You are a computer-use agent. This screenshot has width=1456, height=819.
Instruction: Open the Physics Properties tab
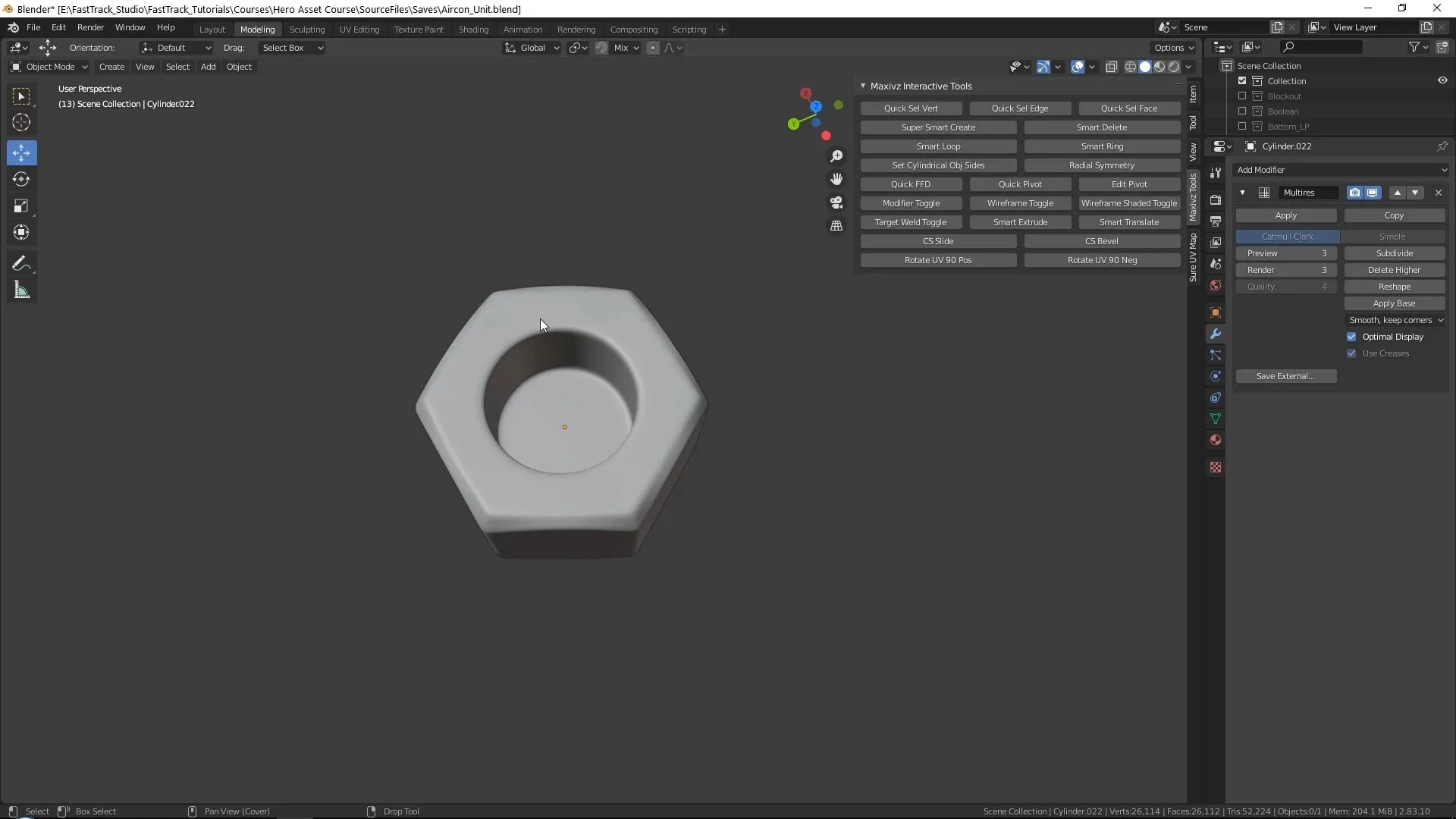point(1215,376)
